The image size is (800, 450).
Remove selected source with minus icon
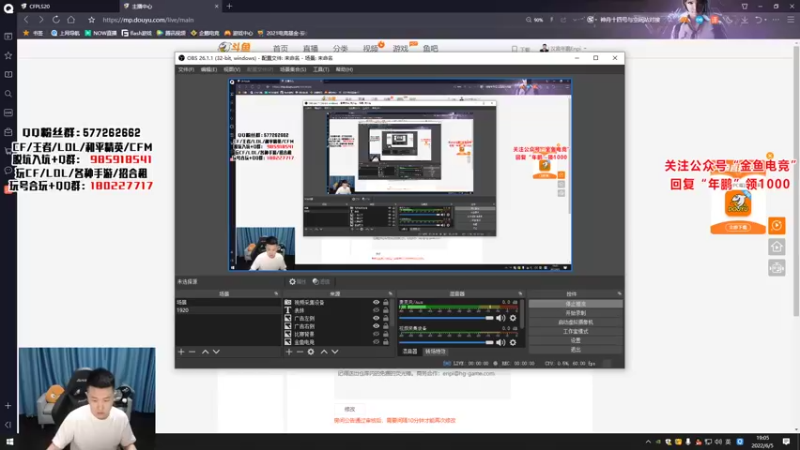coord(300,352)
